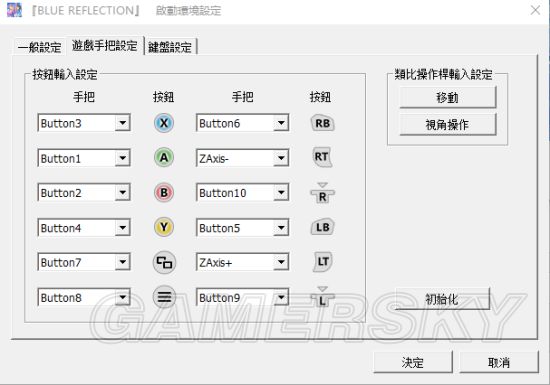Click the R stick press icon

click(322, 193)
